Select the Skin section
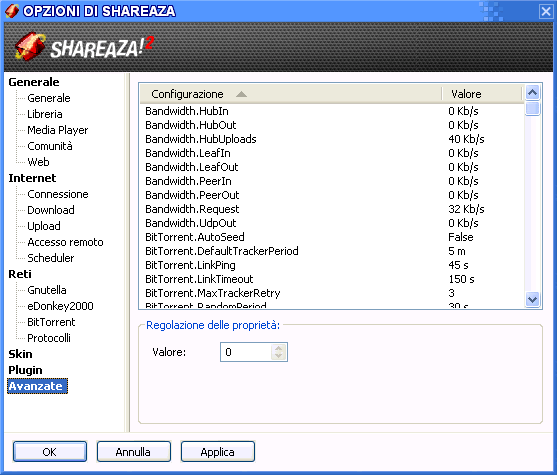 (20, 354)
